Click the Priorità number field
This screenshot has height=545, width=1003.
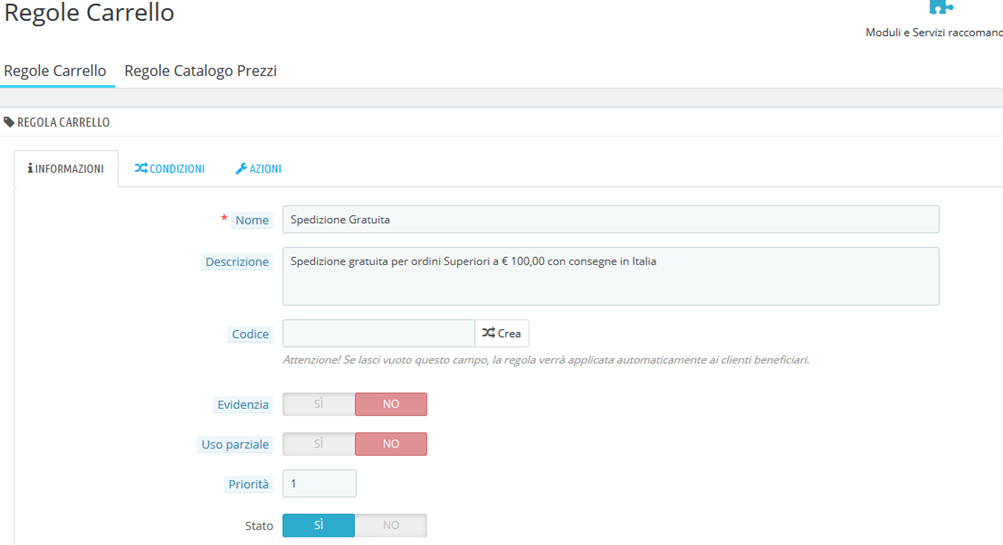point(319,484)
